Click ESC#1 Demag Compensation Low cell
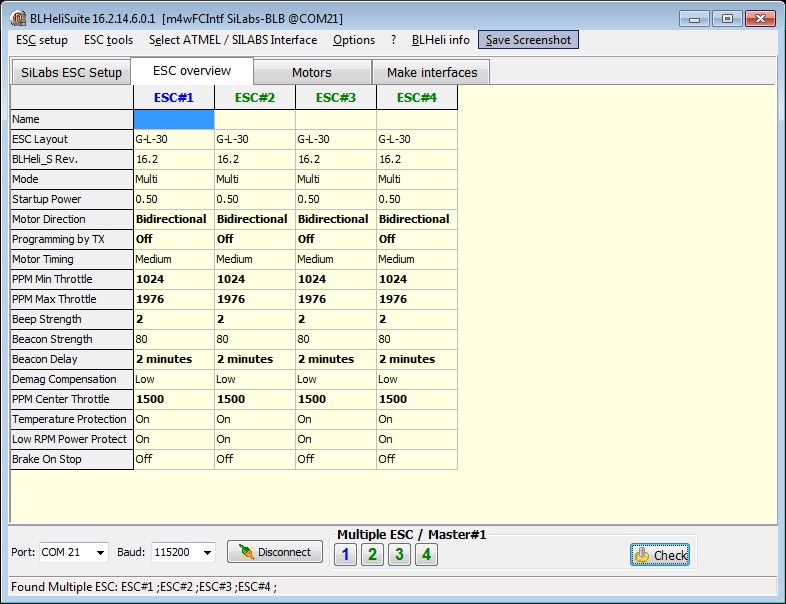Viewport: 786px width, 604px height. tap(174, 379)
